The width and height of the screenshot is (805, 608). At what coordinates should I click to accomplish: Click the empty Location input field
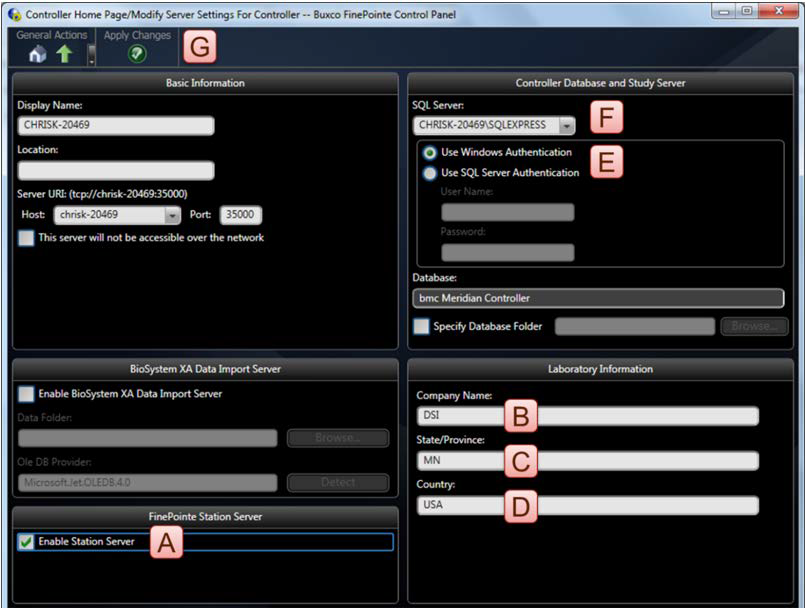coord(116,170)
